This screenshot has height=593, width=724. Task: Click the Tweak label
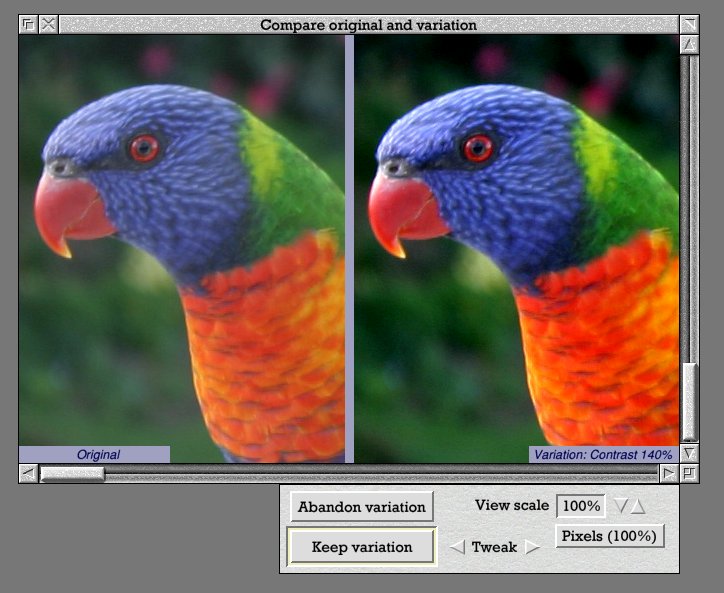click(494, 547)
